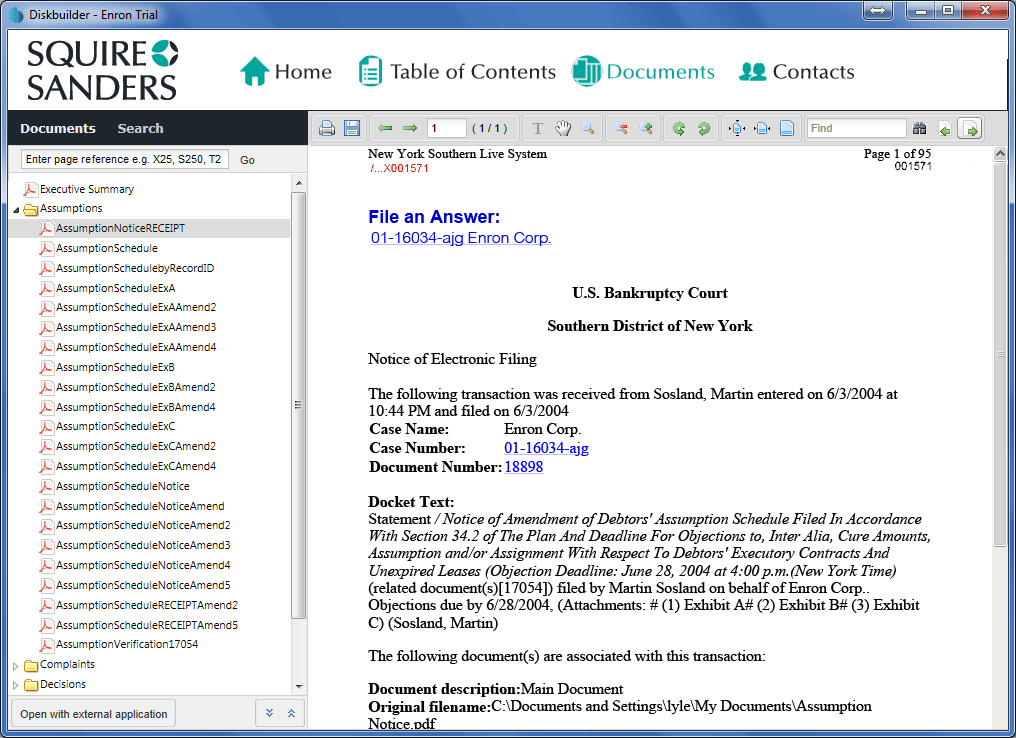Image resolution: width=1016 pixels, height=738 pixels.
Task: Open the 01-16034-ajg Enron Corp. link
Action: [461, 238]
